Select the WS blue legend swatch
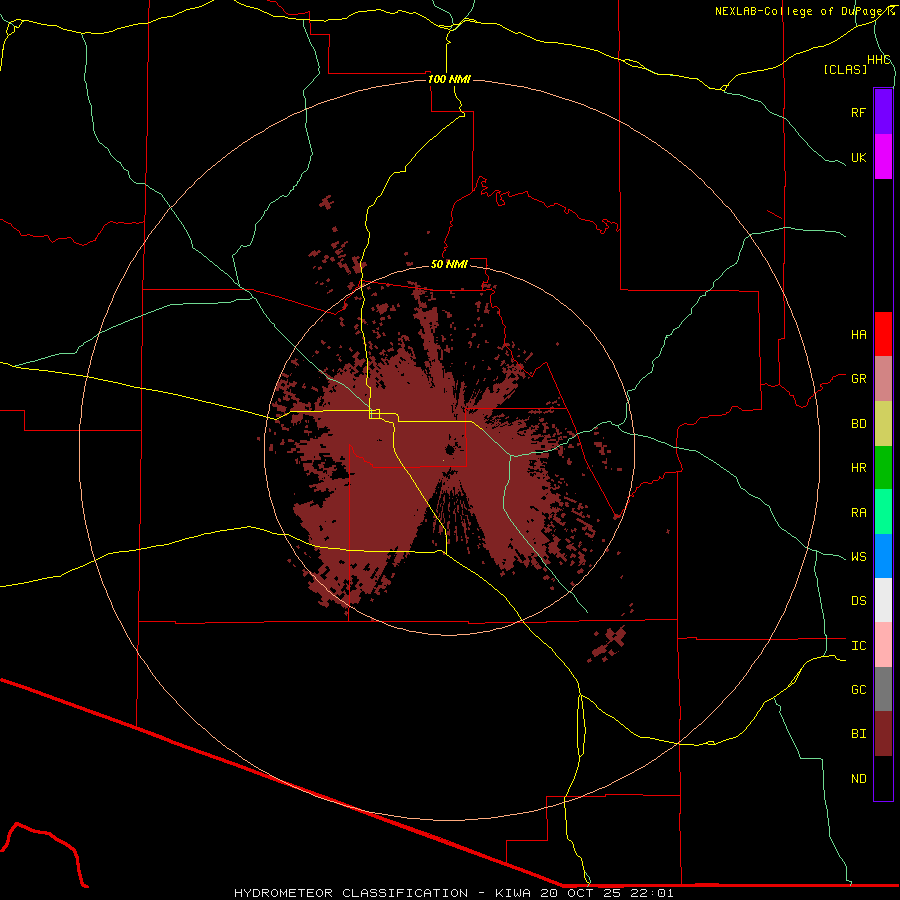This screenshot has height=900, width=900. tap(883, 556)
